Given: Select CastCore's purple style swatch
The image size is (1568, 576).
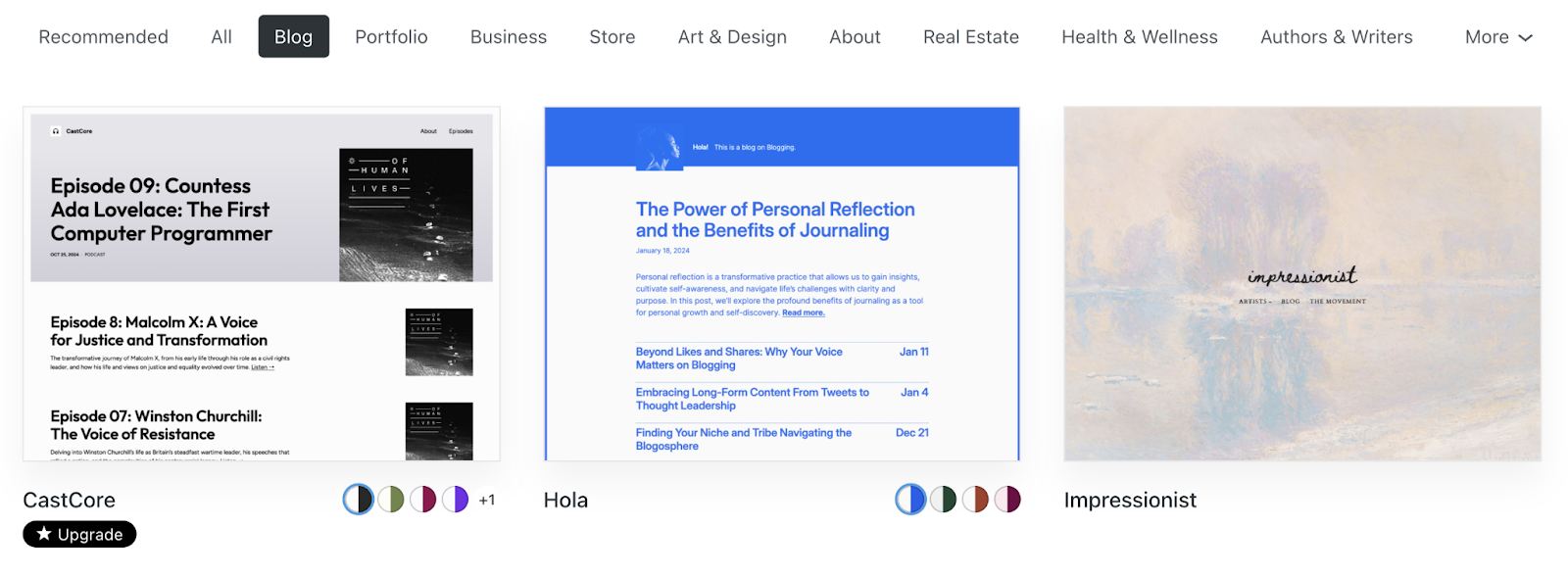Looking at the screenshot, I should click(x=455, y=500).
